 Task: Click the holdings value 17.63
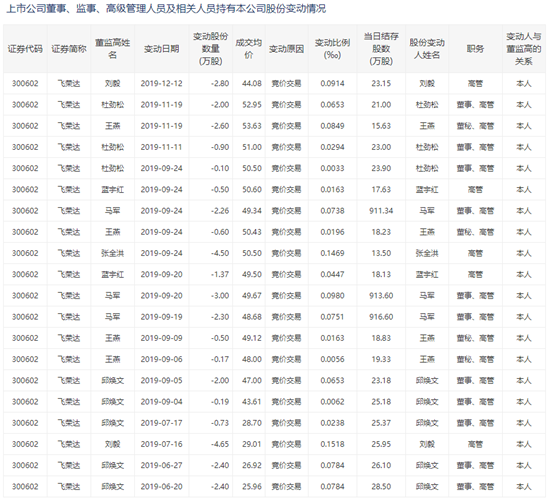tap(381, 190)
